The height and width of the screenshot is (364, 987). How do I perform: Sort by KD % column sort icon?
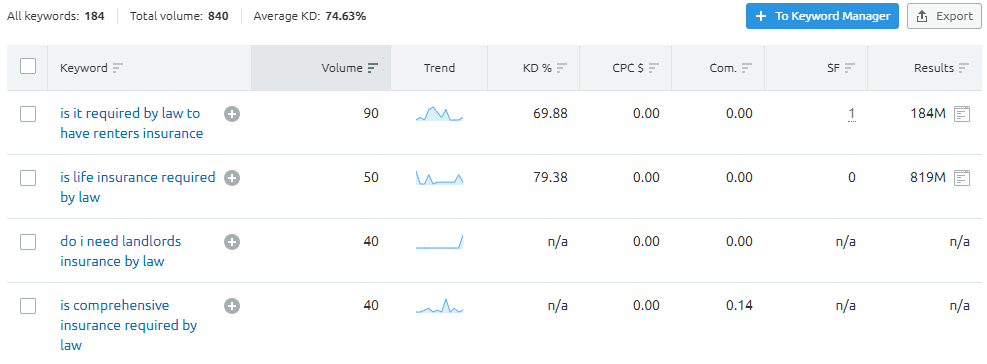point(562,68)
